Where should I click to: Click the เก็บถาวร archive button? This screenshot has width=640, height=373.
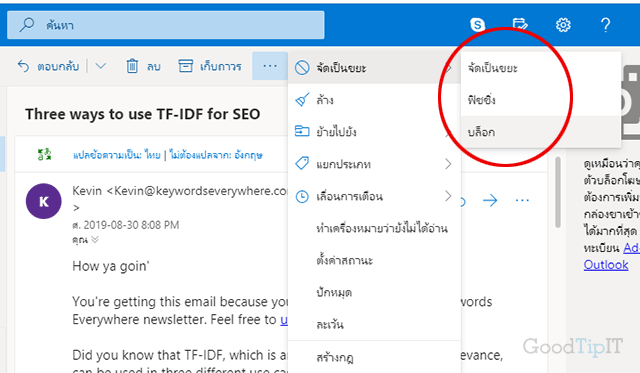point(210,66)
